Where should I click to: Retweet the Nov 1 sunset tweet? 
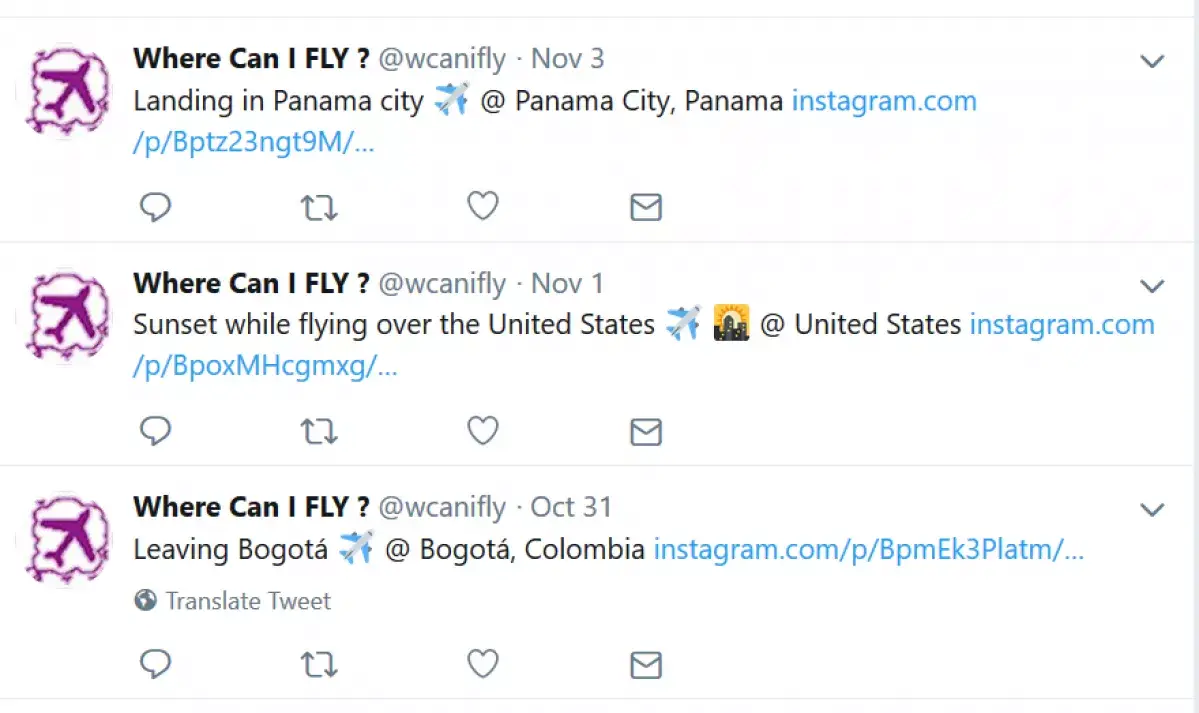tap(319, 431)
